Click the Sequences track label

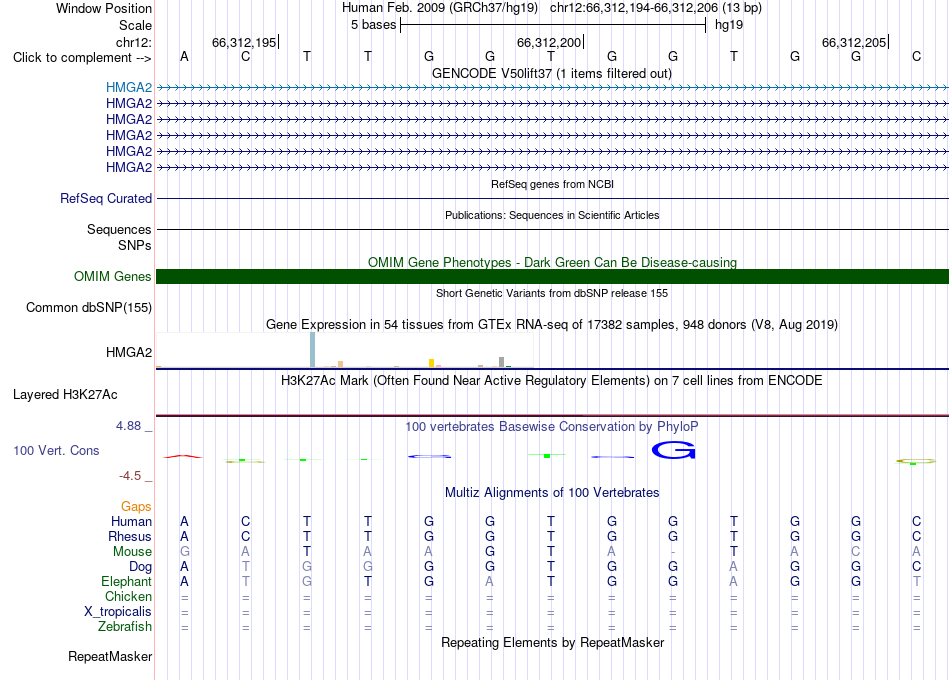click(x=119, y=230)
